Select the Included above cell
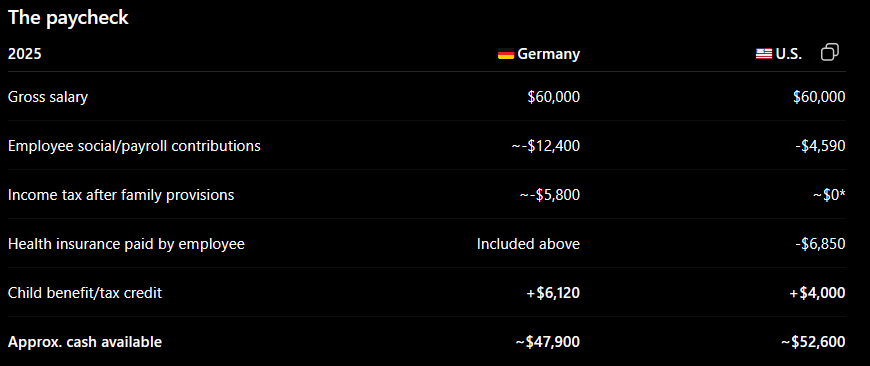 (528, 244)
